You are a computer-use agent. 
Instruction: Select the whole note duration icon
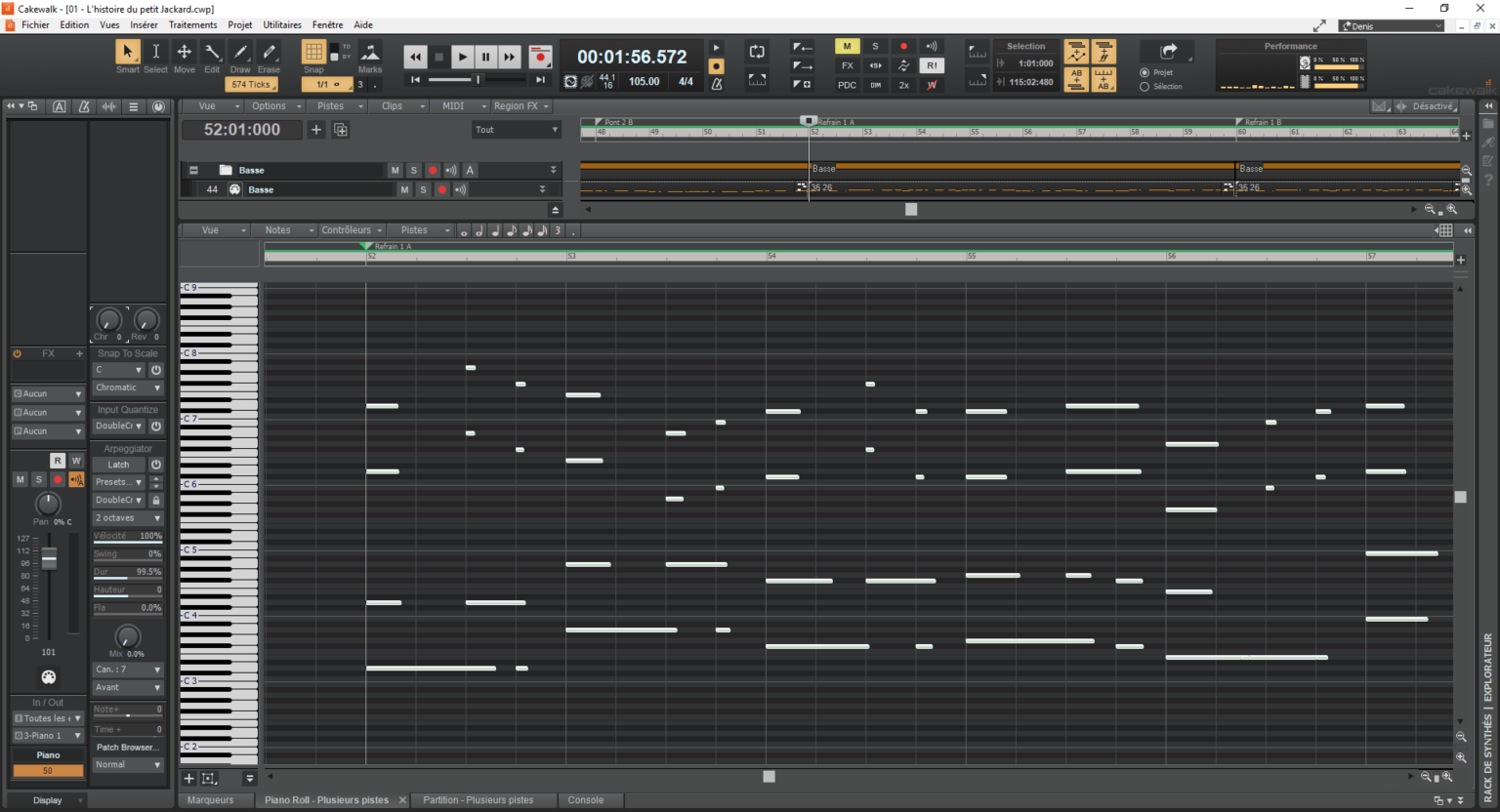coord(464,231)
